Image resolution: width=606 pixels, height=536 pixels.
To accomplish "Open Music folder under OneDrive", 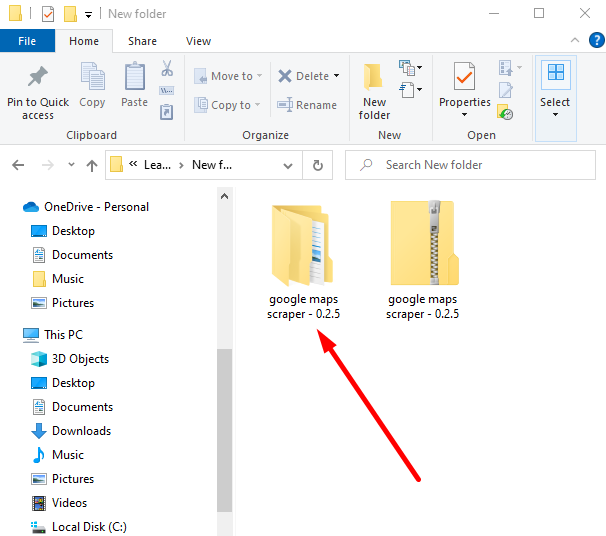I will (x=57, y=279).
